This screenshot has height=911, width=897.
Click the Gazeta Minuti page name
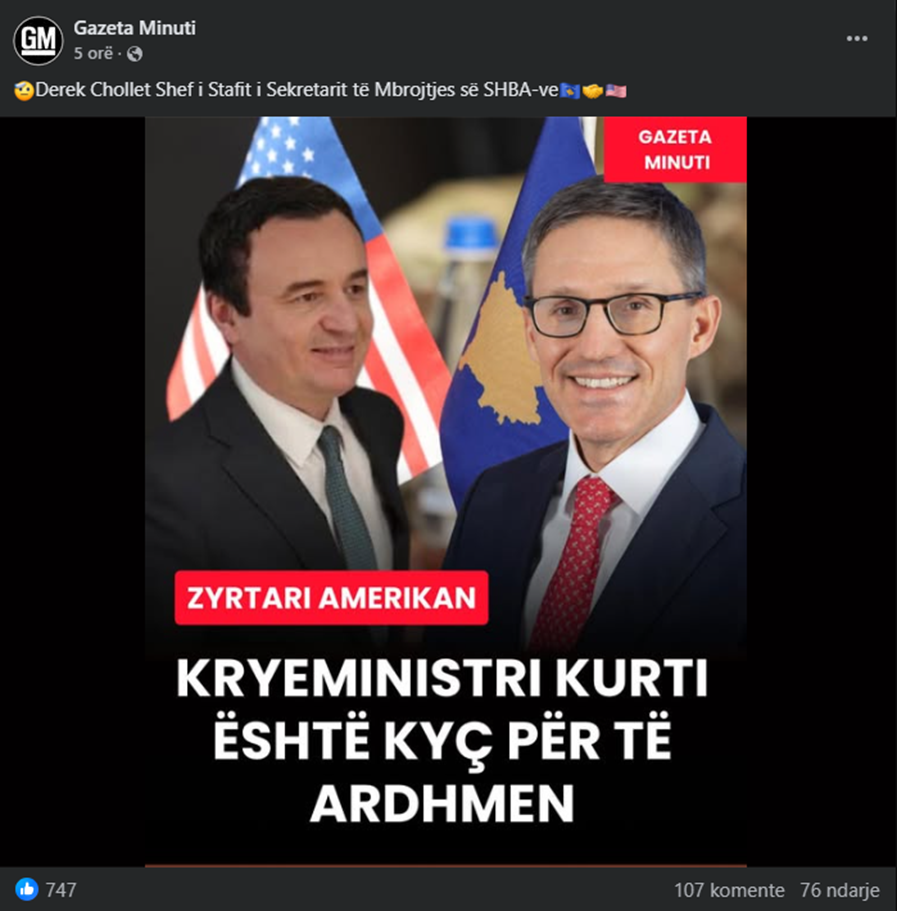click(134, 27)
